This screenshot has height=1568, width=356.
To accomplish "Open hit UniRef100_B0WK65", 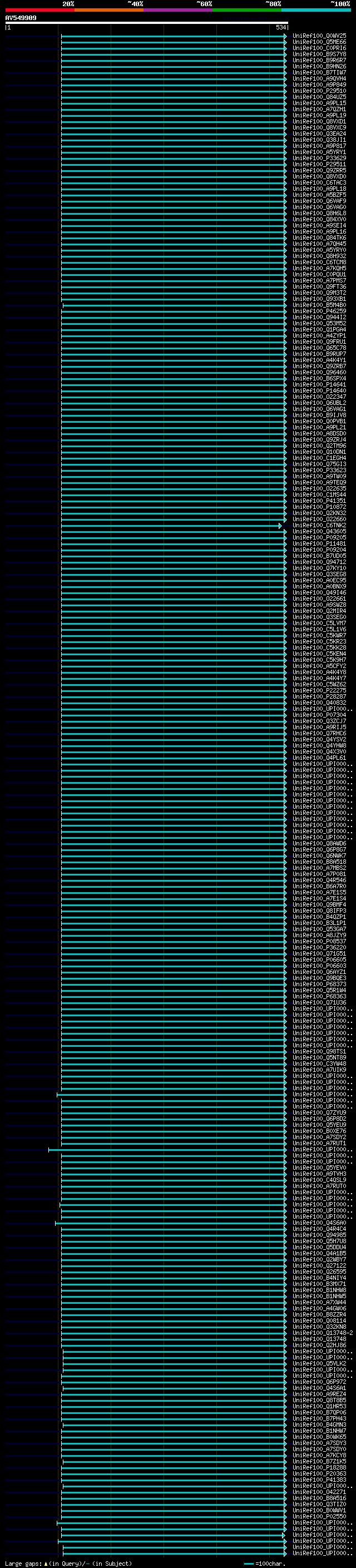I will point(319,1437).
